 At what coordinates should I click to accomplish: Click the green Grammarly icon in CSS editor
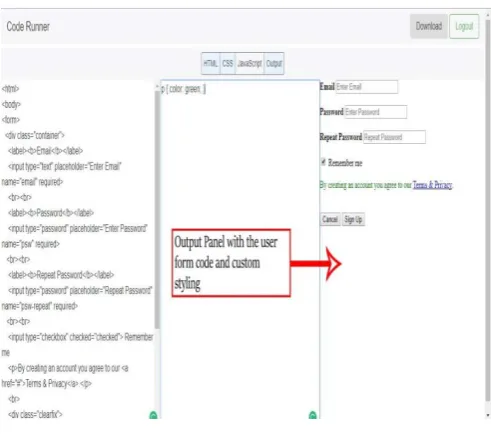tap(313, 415)
